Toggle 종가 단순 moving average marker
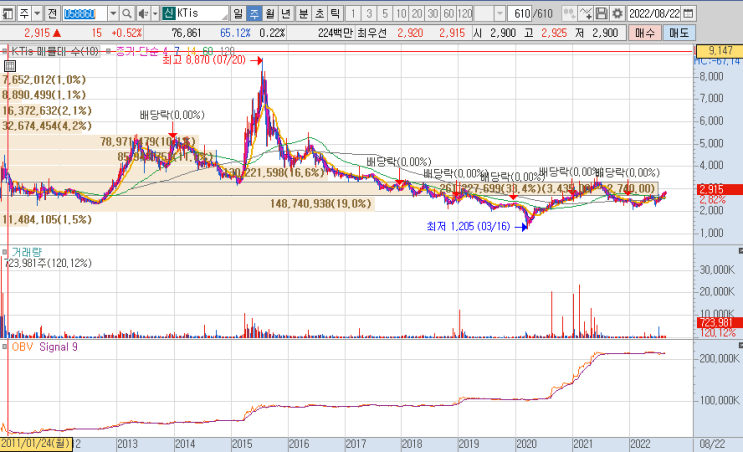Image resolution: width=743 pixels, height=452 pixels. [x=109, y=51]
